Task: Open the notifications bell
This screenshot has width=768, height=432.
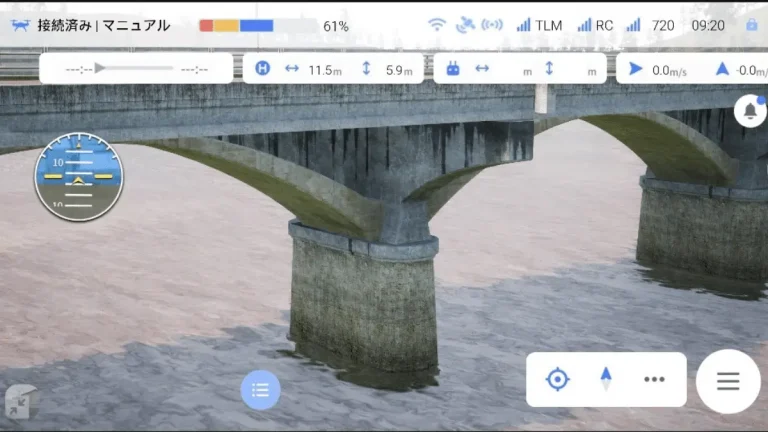Action: pyautogui.click(x=750, y=110)
